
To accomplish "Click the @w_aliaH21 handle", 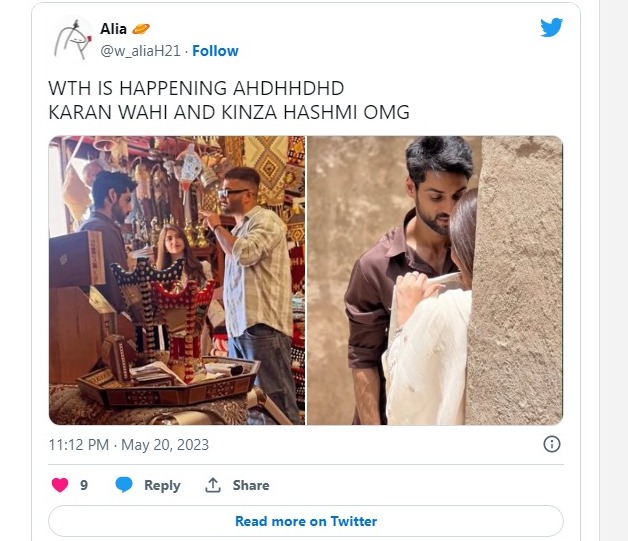I will tap(140, 51).
